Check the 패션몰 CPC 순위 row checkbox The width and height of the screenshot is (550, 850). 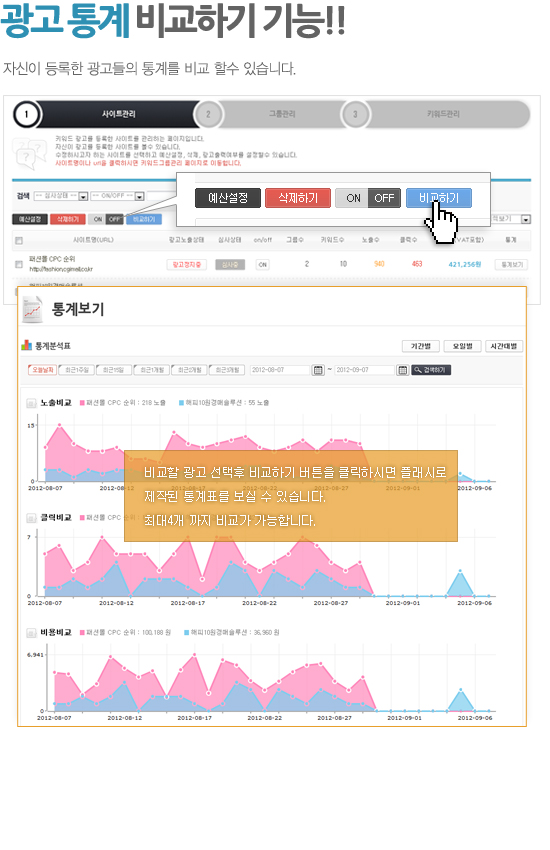pyautogui.click(x=19, y=265)
